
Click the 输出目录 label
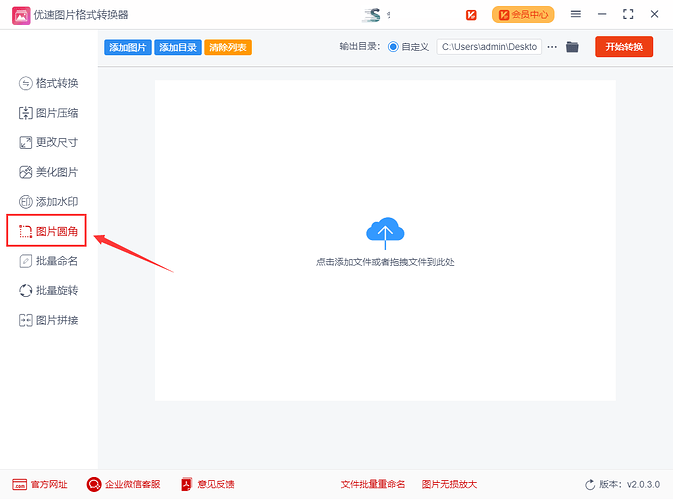360,46
